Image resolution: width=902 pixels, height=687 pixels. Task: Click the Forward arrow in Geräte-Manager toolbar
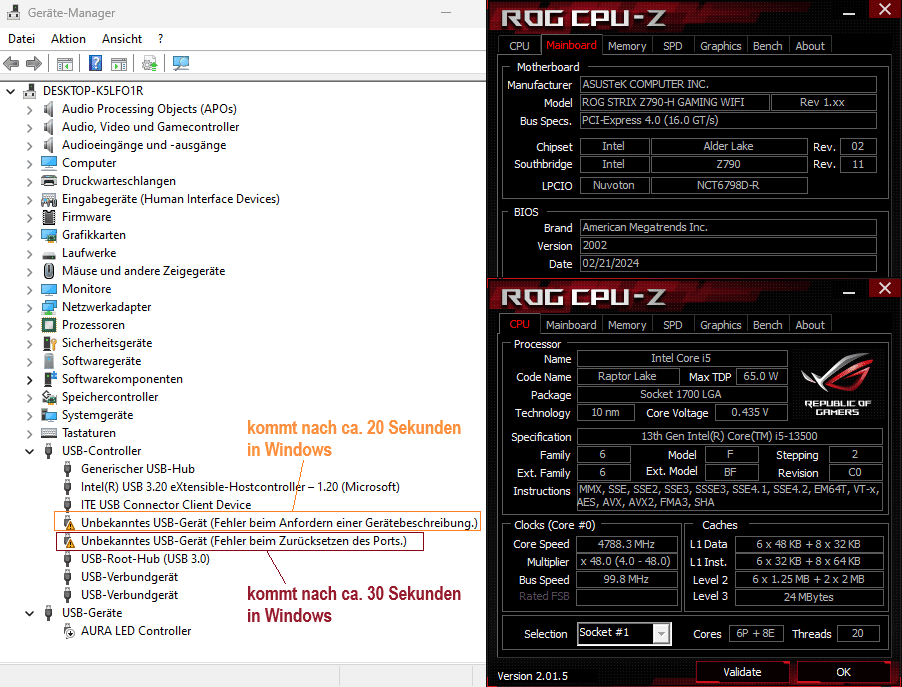click(34, 63)
